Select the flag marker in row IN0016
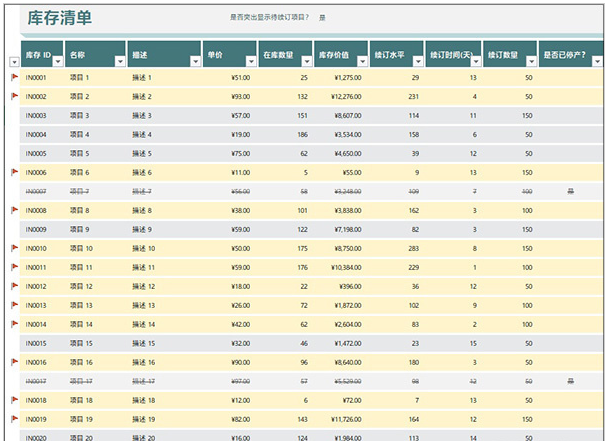The width and height of the screenshot is (608, 441). click(x=14, y=362)
